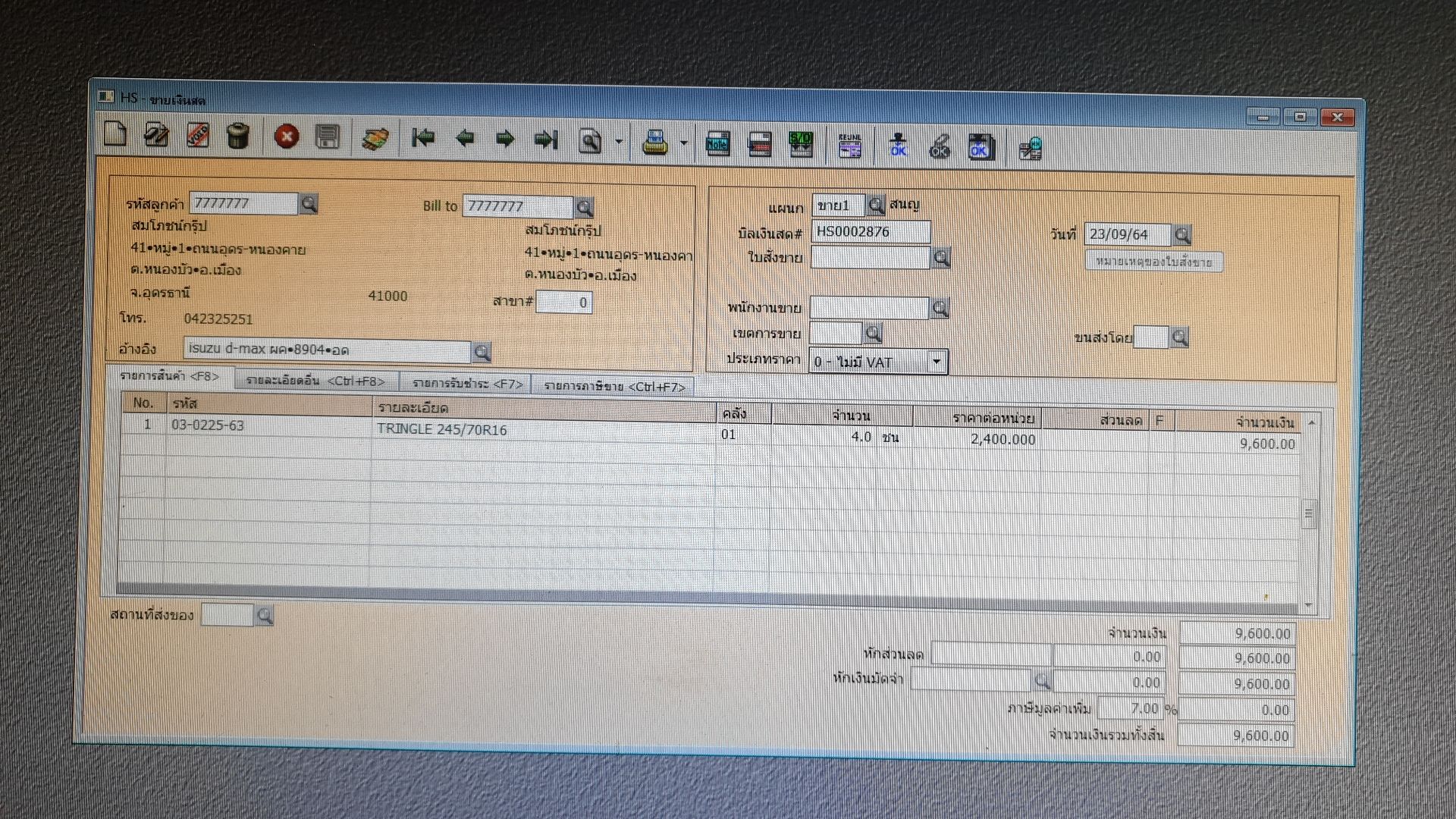The width and height of the screenshot is (1456, 819).
Task: Click the เขตการขาย sales area lookup magnifier
Action: pyautogui.click(x=873, y=333)
